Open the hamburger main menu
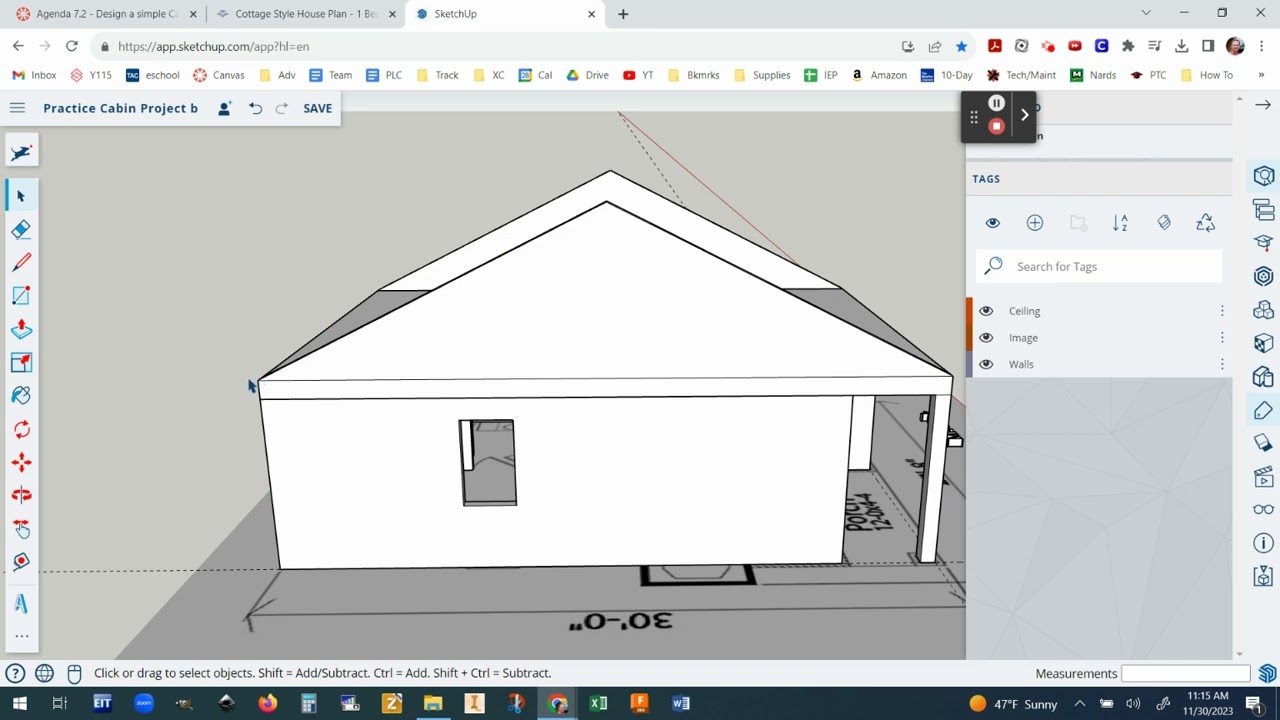The image size is (1280, 720). (17, 108)
